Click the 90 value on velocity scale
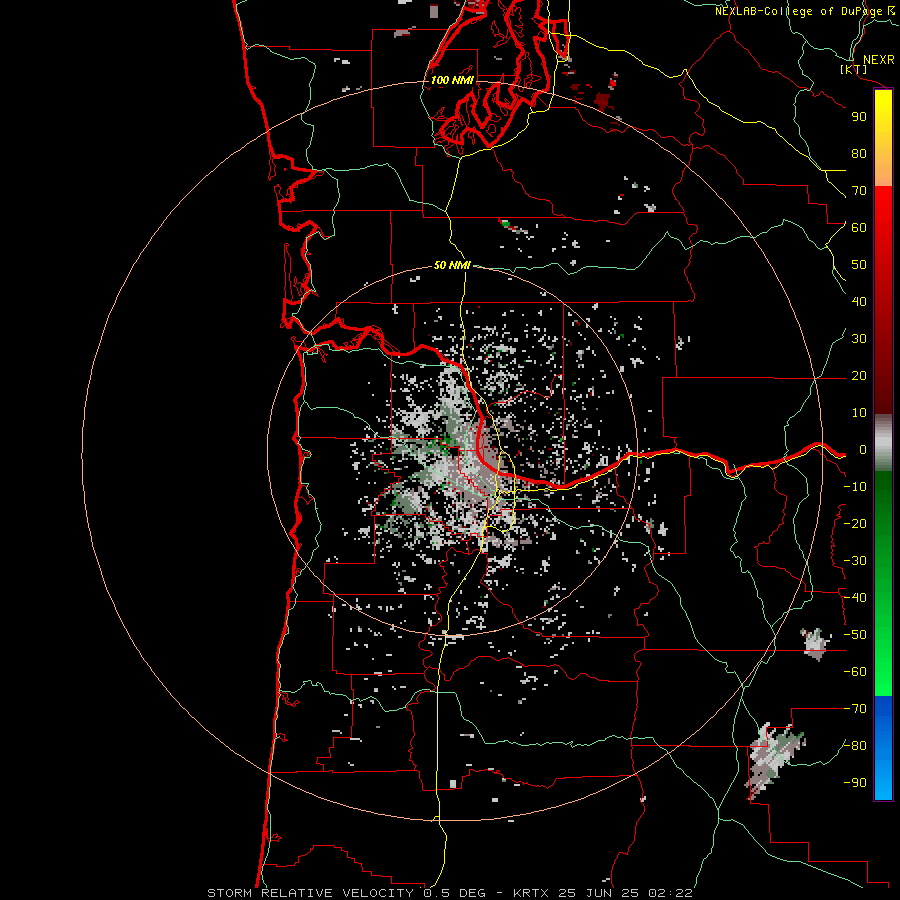The width and height of the screenshot is (900, 900). click(859, 117)
